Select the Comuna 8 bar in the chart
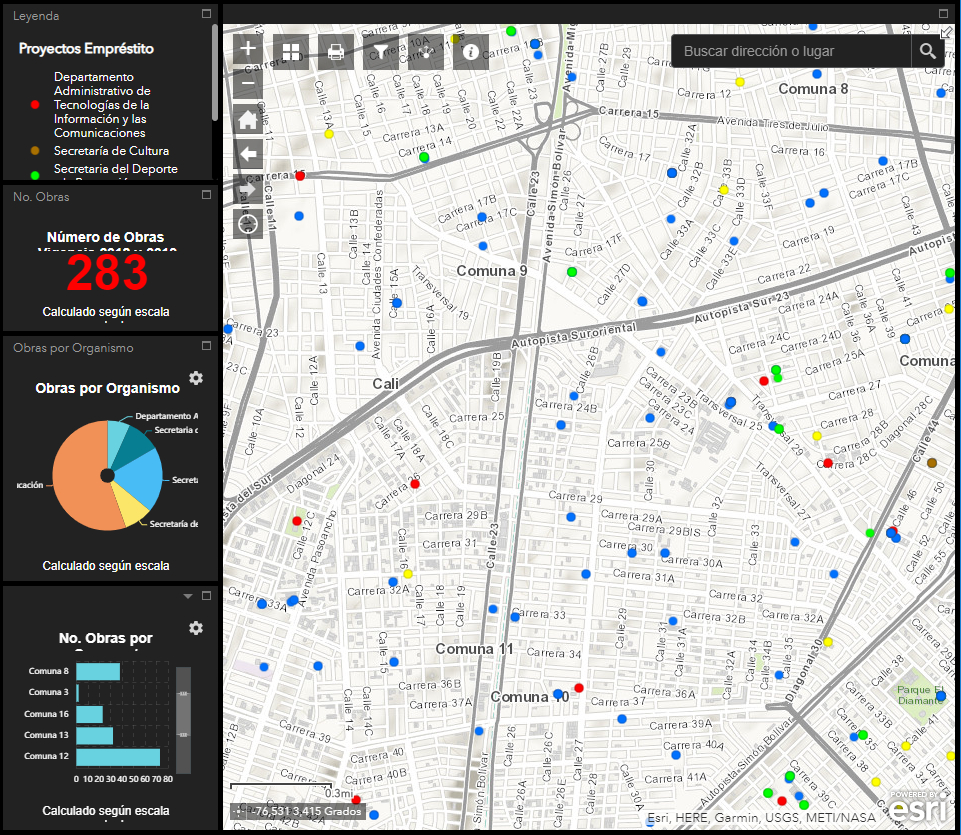This screenshot has height=835, width=961. [96, 671]
